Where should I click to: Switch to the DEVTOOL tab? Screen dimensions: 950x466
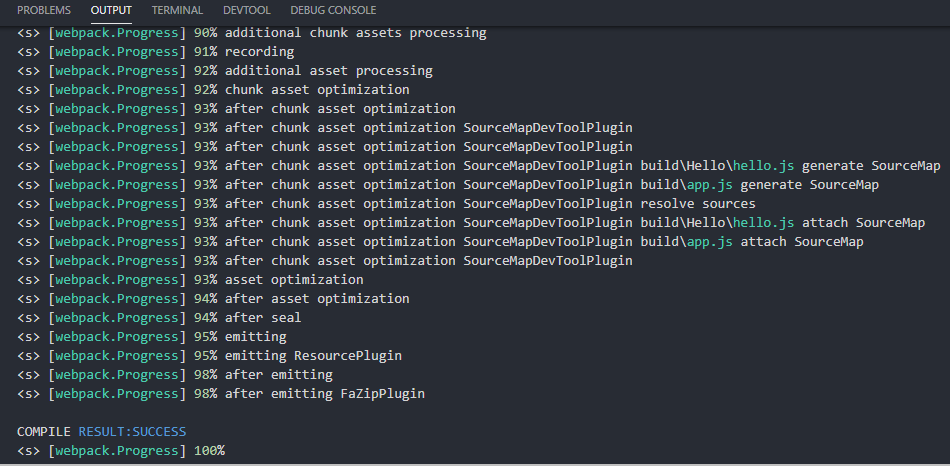coord(246,10)
